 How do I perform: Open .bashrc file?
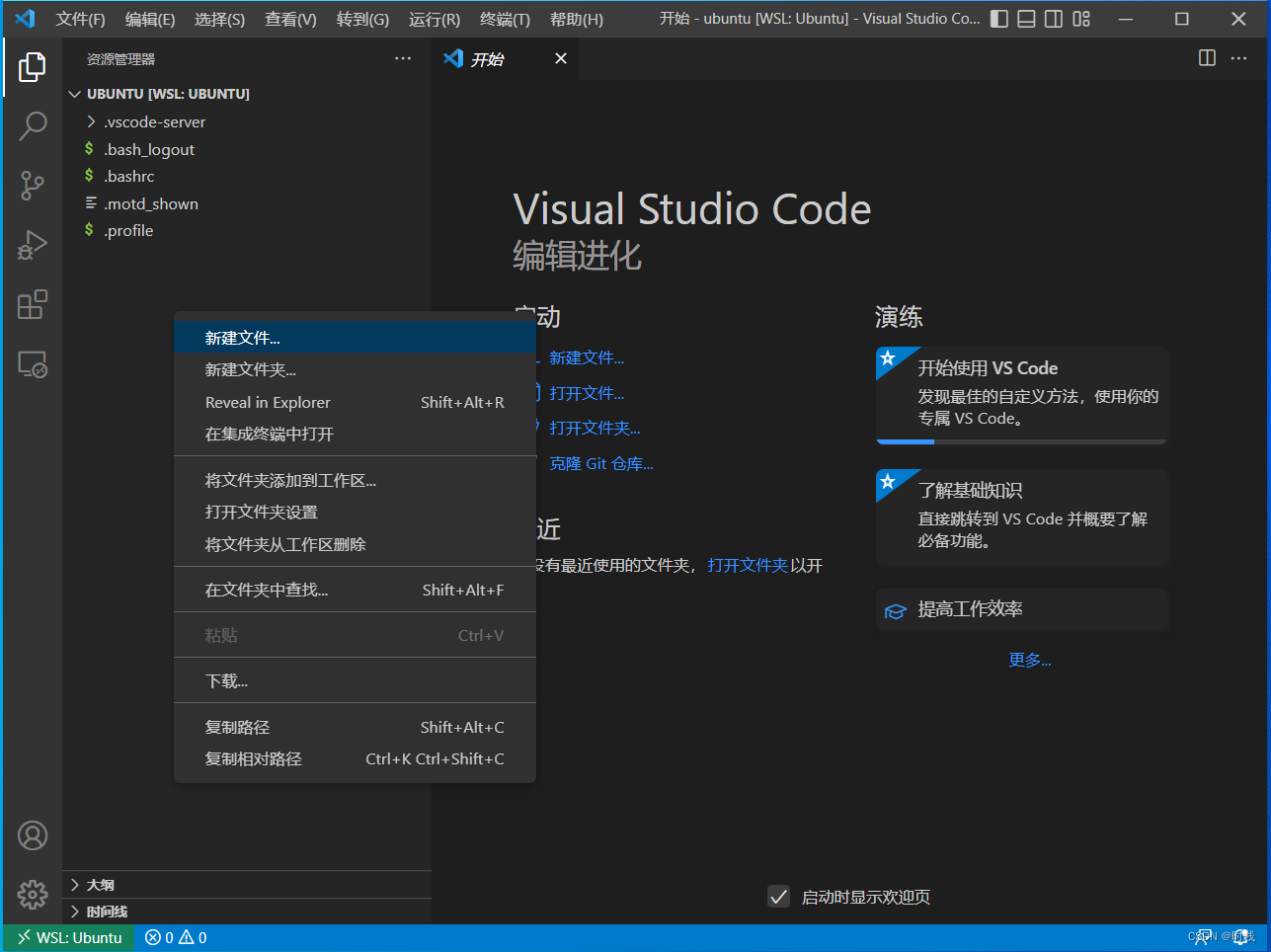click(x=247, y=176)
